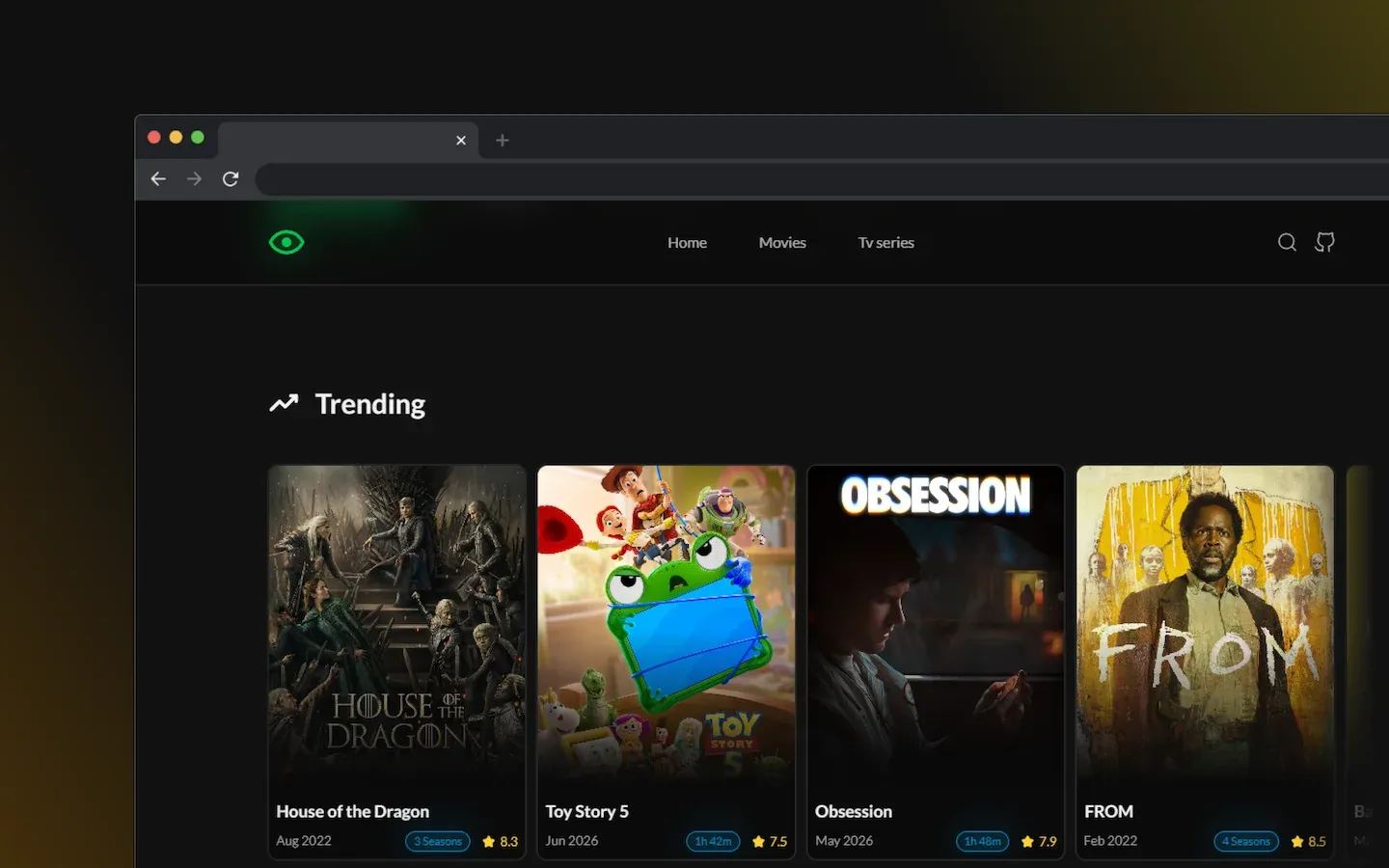Click the May 2026 release date
The image size is (1389, 868).
pyautogui.click(x=844, y=841)
